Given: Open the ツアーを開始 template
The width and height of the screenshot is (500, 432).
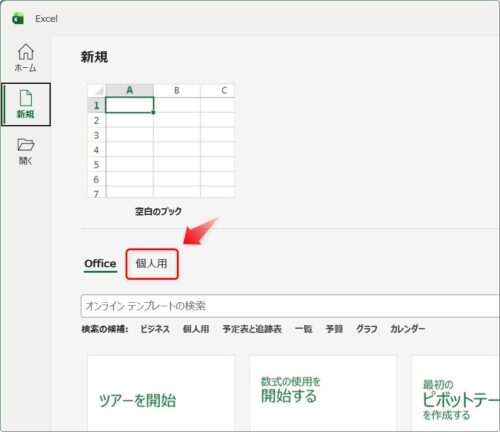Looking at the screenshot, I should [x=161, y=393].
